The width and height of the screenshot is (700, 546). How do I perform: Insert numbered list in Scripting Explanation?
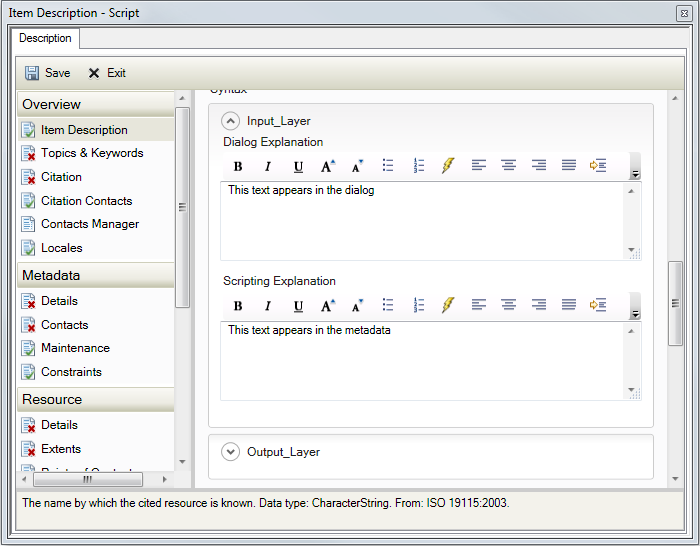[x=418, y=306]
